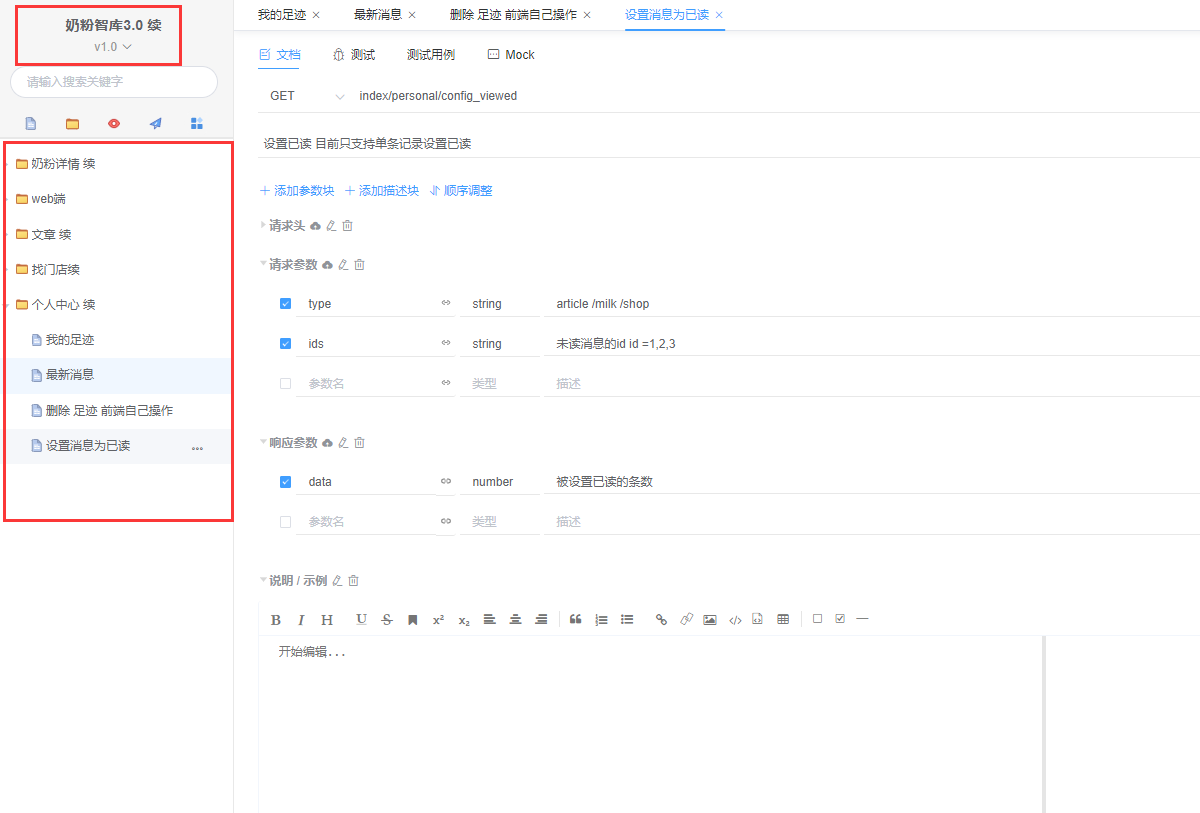Open the v1.0 version dropdown
Viewport: 1200px width, 813px height.
[113, 47]
